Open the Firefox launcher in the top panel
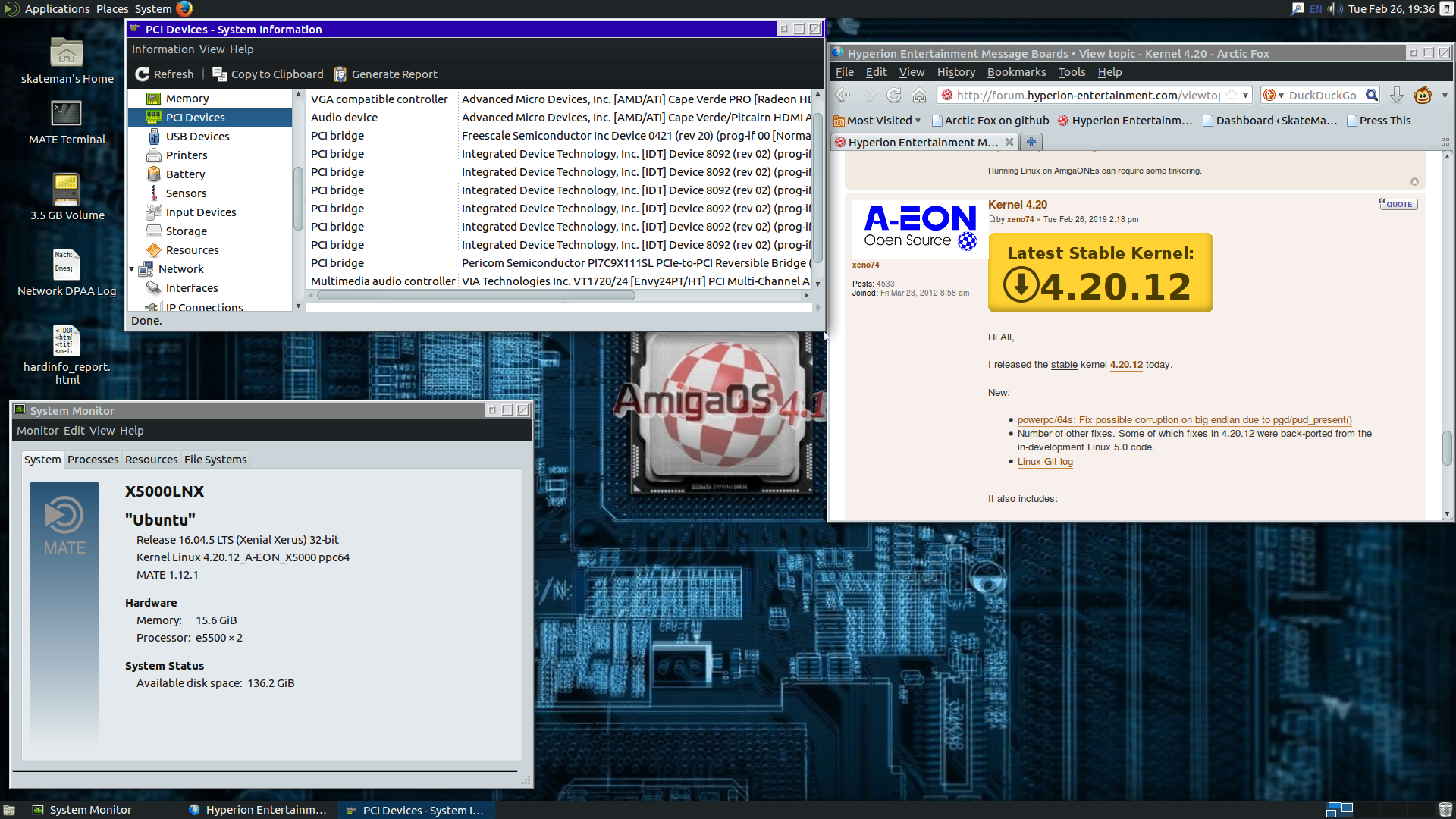The width and height of the screenshot is (1456, 819). point(184,9)
